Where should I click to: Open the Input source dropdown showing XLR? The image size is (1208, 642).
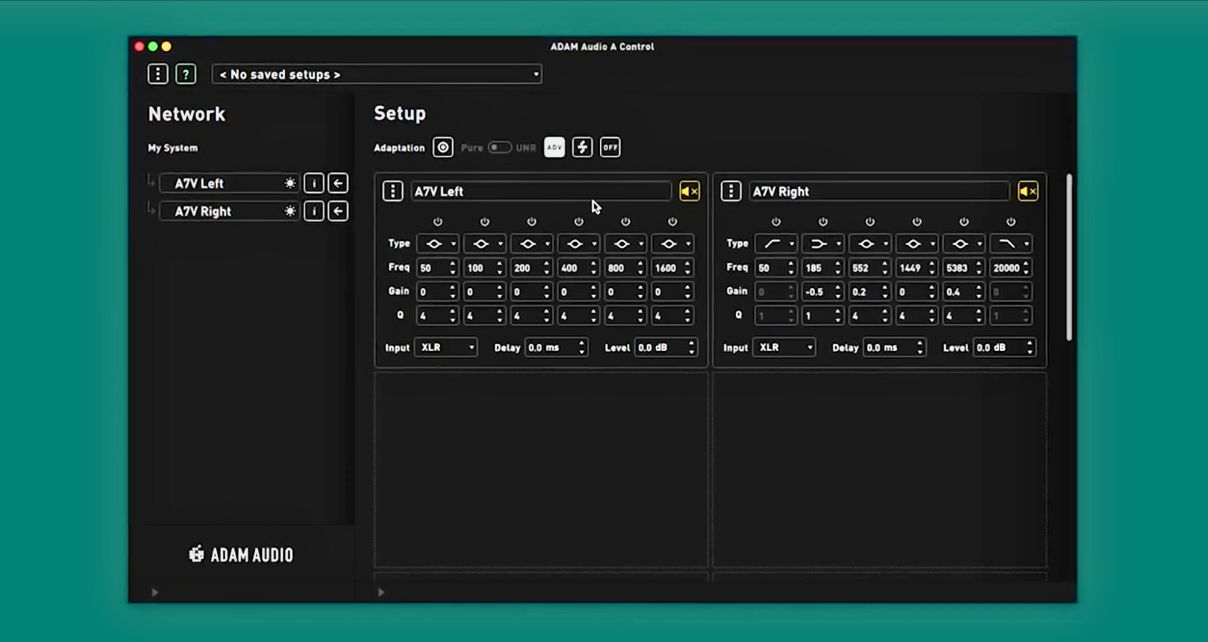point(445,347)
